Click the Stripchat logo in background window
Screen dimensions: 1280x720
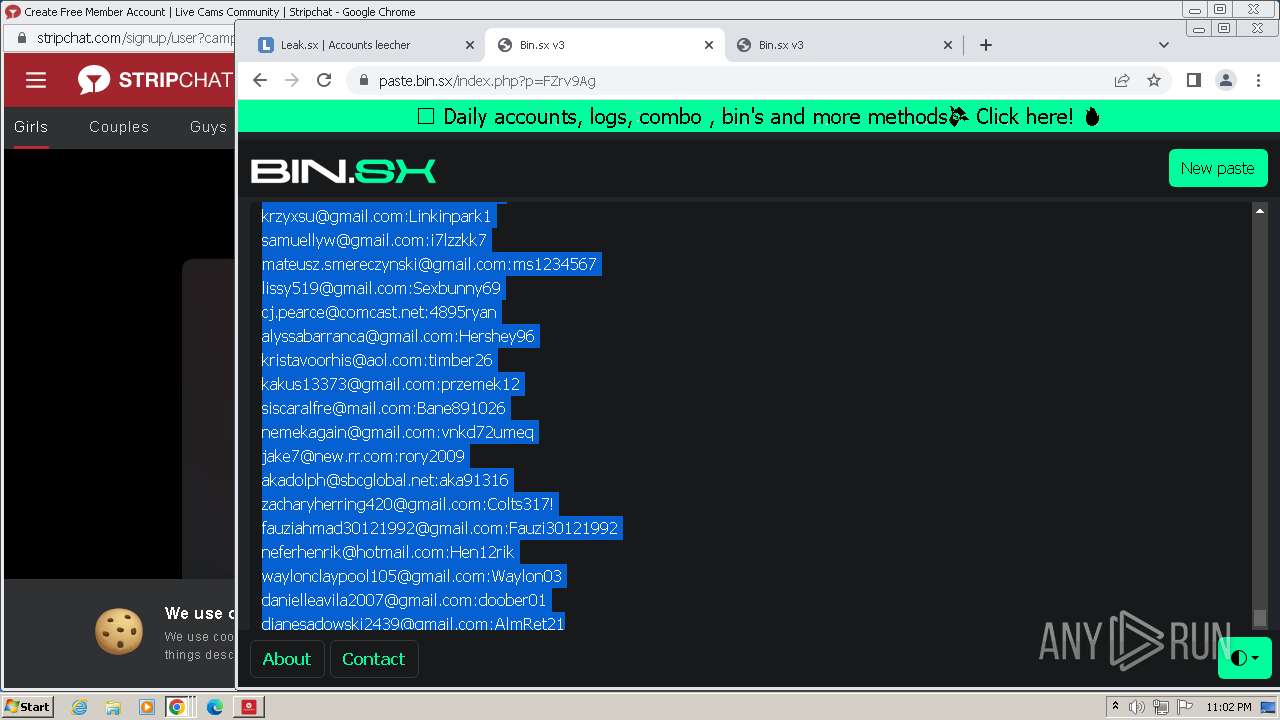(x=156, y=80)
